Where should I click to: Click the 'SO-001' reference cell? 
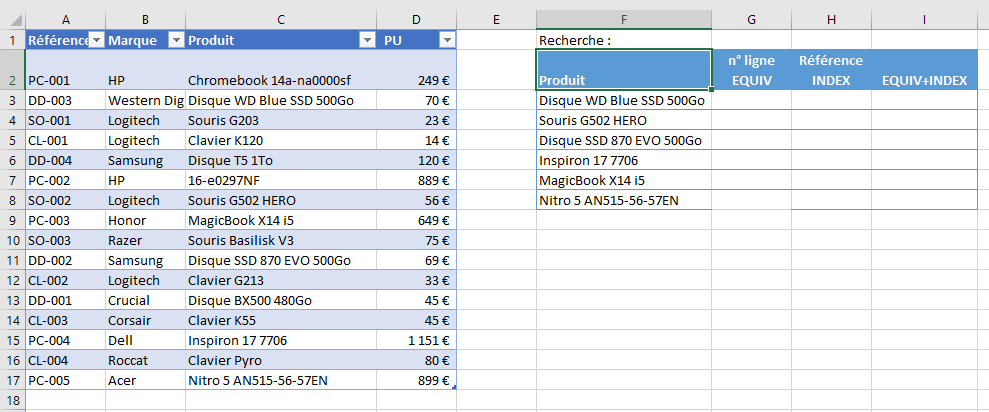tap(66, 120)
